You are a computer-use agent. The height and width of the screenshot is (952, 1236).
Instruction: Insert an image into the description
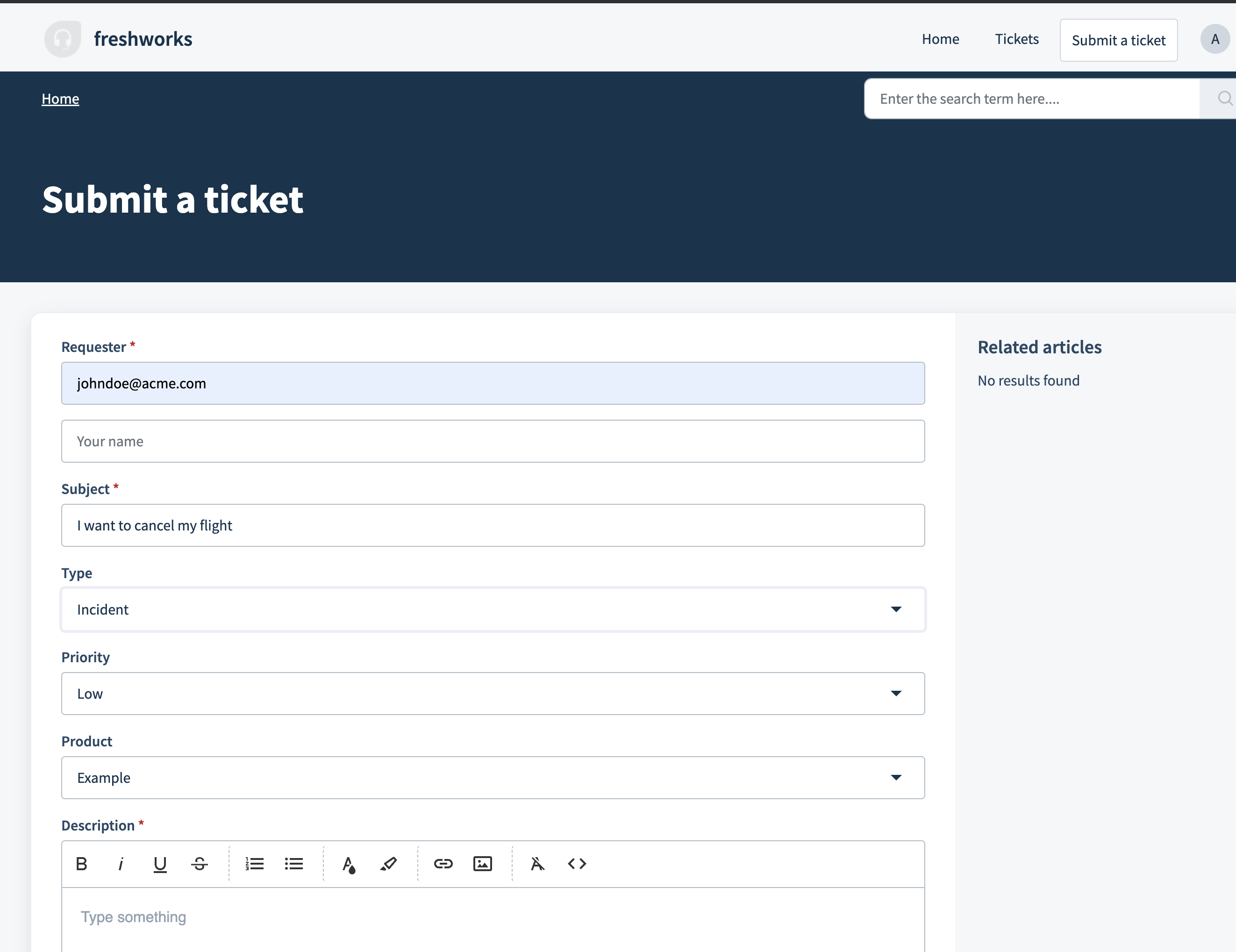(482, 864)
